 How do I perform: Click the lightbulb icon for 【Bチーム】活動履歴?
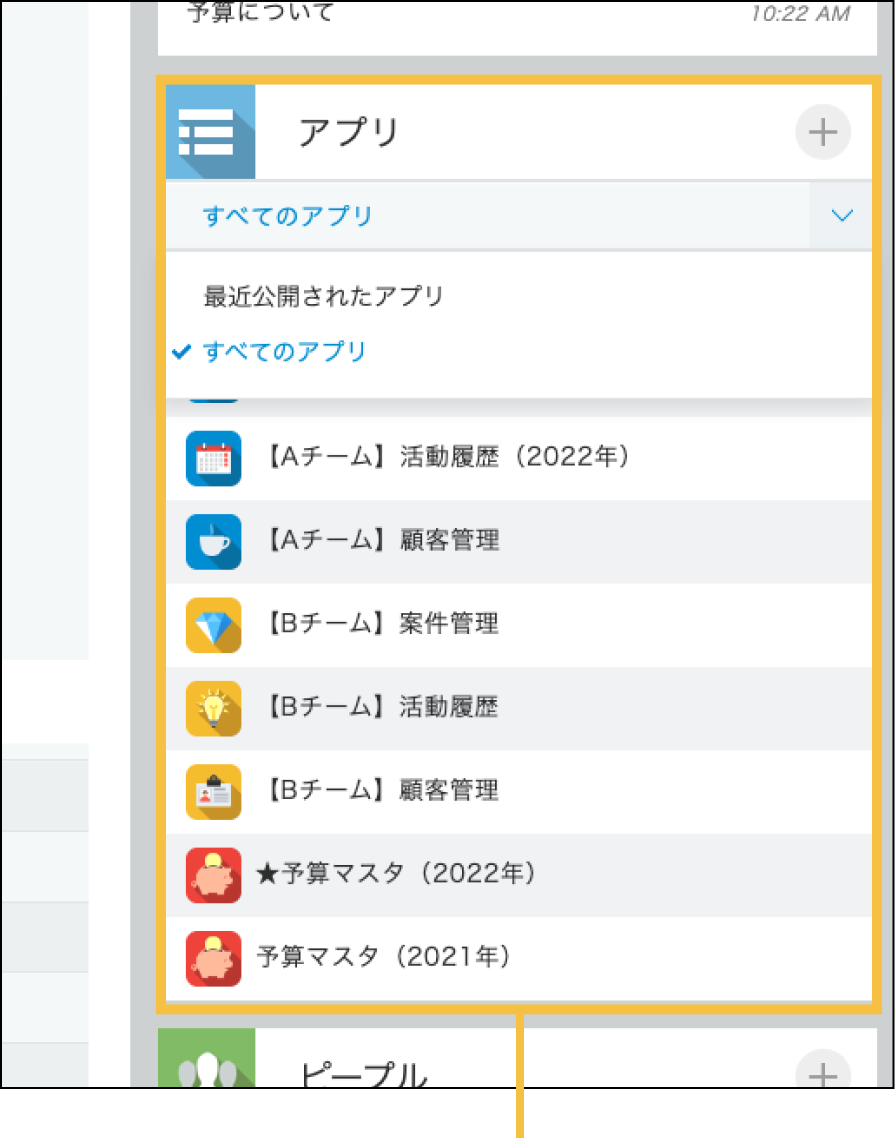[213, 708]
